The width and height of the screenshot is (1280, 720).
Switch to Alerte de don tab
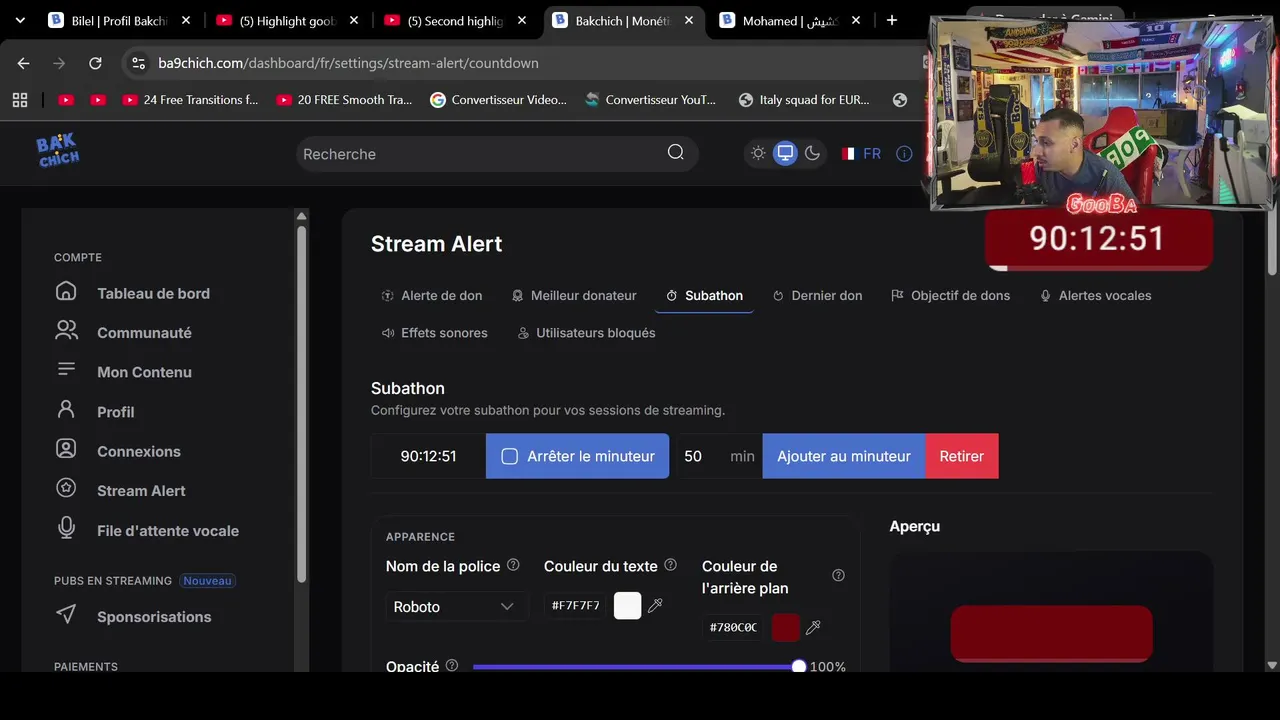pos(432,296)
